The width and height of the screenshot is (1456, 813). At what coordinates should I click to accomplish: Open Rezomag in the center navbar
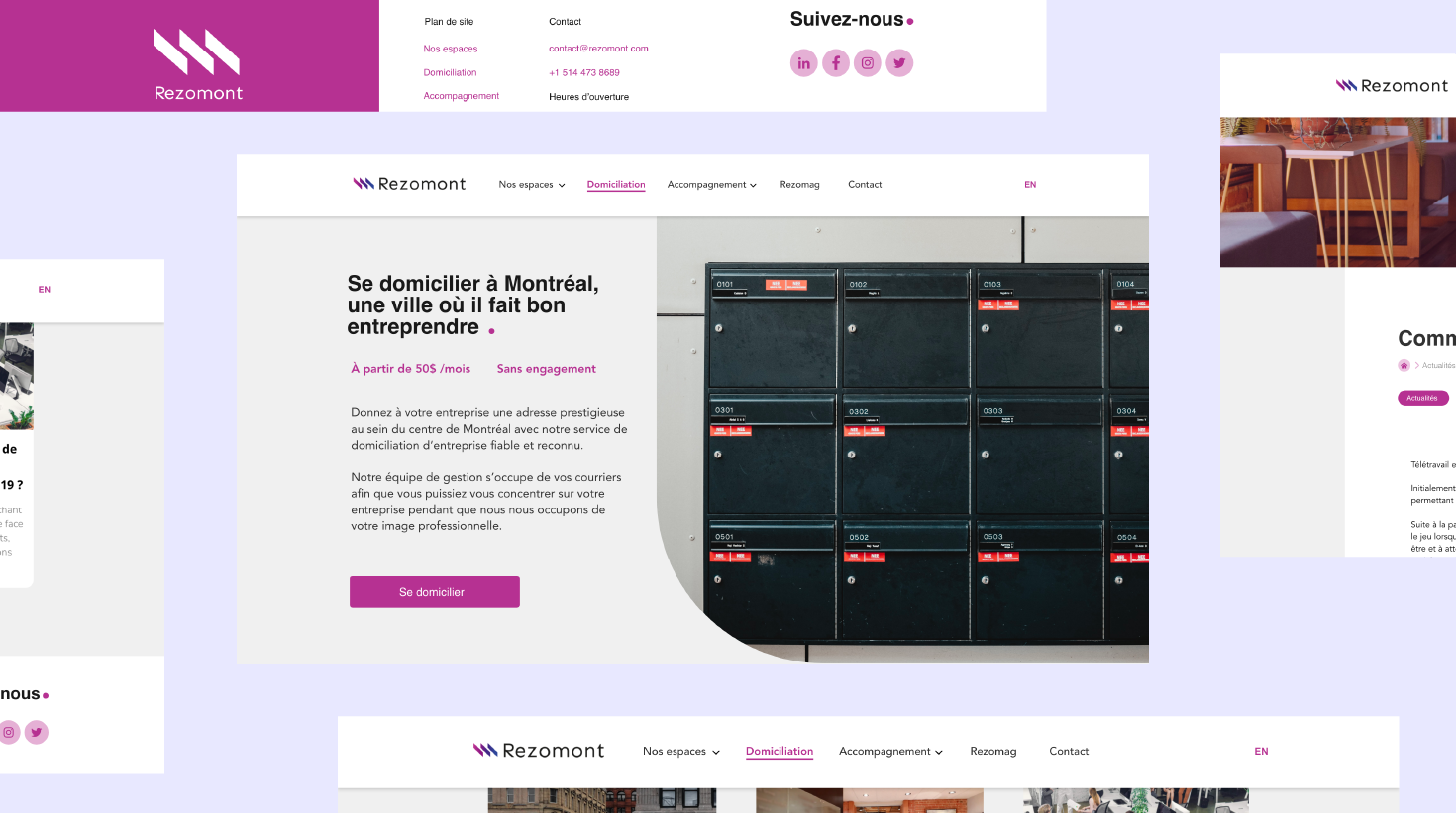tap(799, 185)
